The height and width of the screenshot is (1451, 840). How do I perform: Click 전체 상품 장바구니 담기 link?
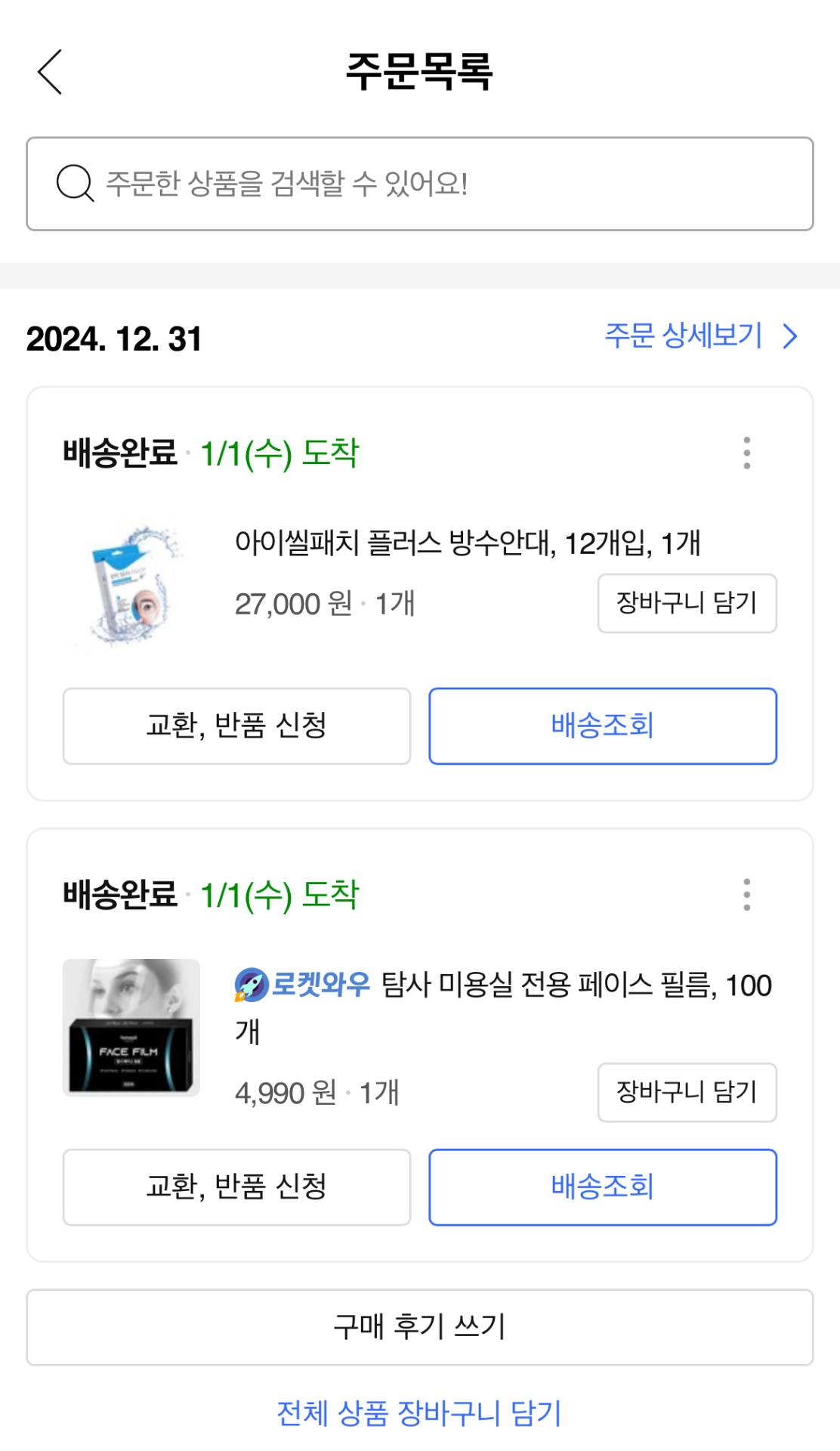[x=419, y=1412]
